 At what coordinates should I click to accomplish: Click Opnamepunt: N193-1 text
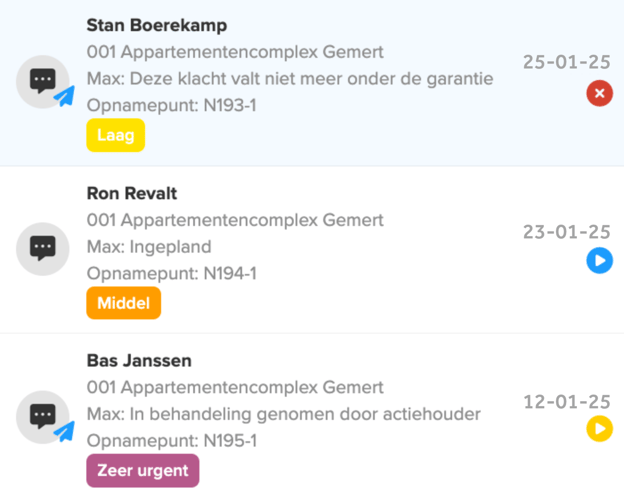point(172,104)
